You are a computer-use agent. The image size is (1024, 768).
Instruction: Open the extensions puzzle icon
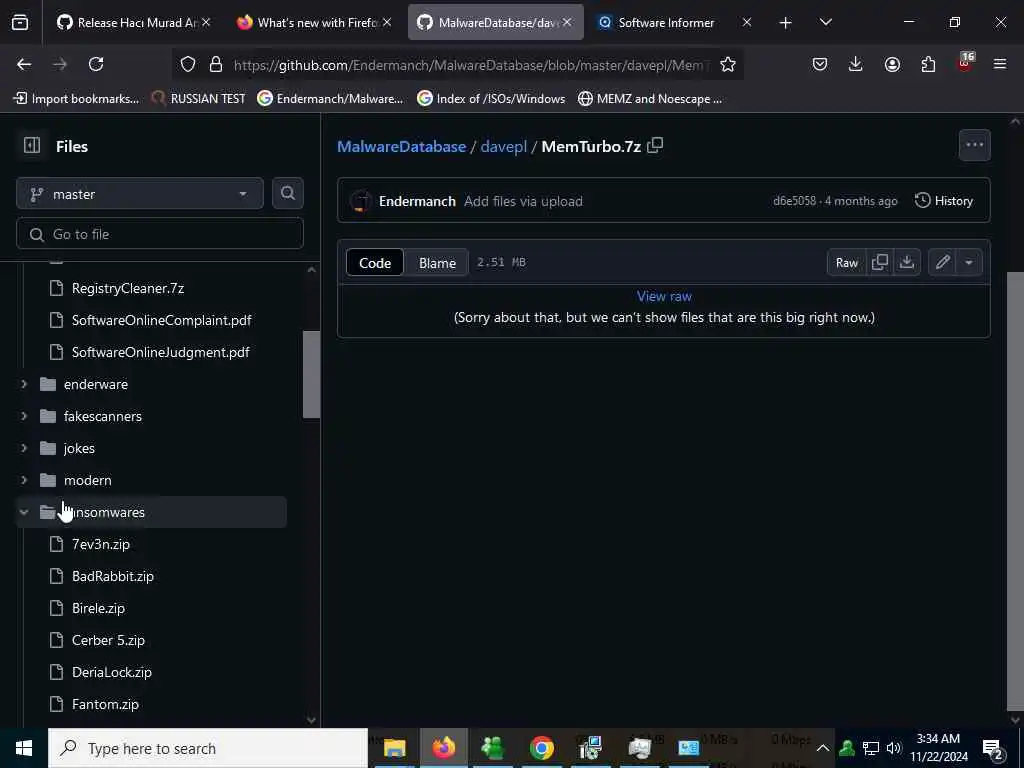tap(928, 64)
